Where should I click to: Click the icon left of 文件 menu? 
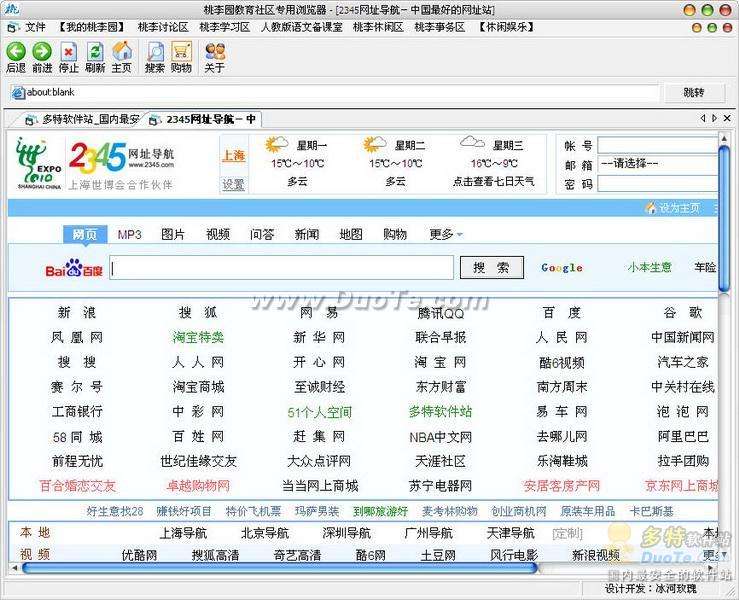pos(13,27)
